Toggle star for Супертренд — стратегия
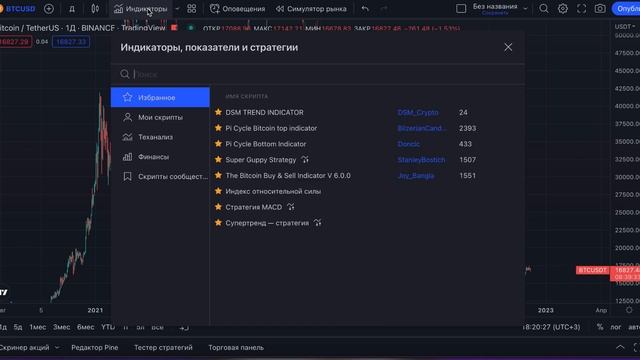Screen dimensions: 640x360 (218, 222)
